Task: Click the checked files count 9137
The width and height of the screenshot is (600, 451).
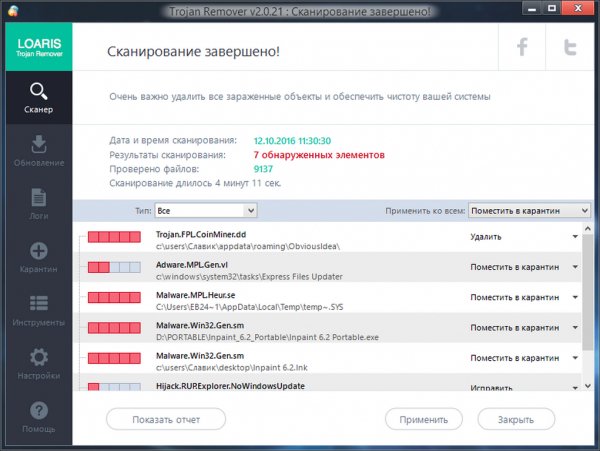Action: tap(263, 169)
